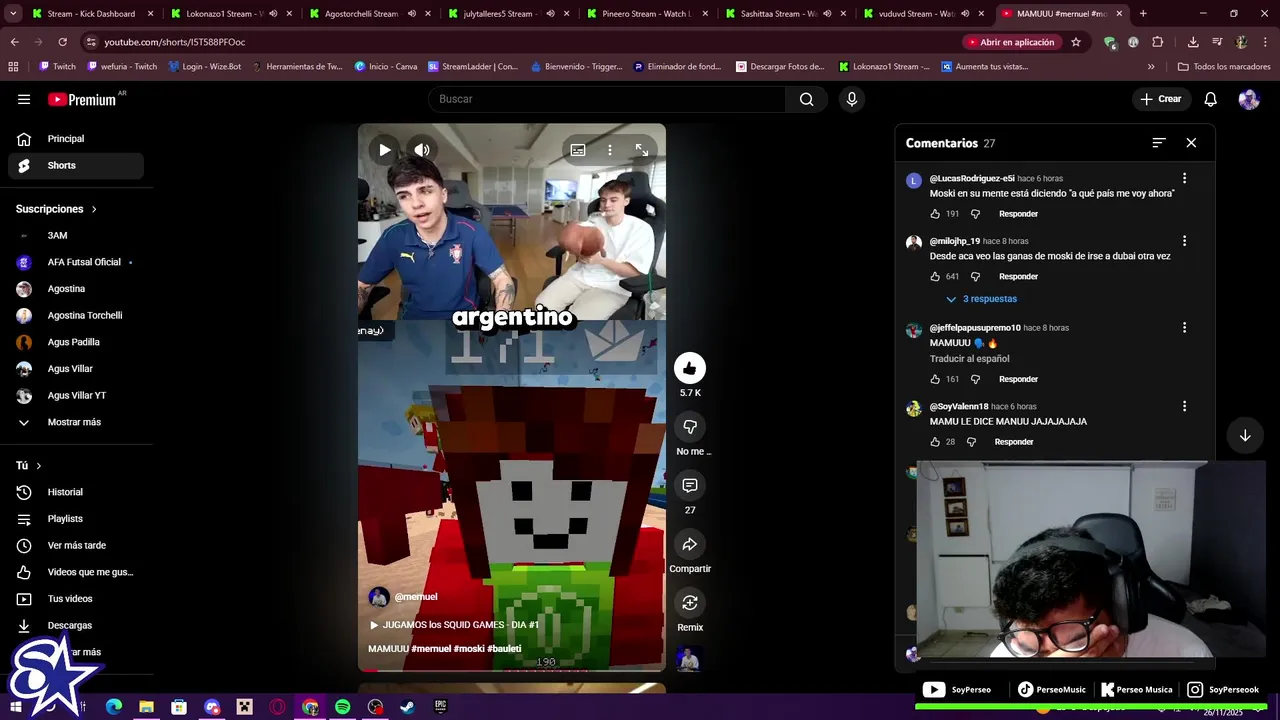1280x720 pixels.
Task: Go to next short with down arrow
Action: 1245,435
